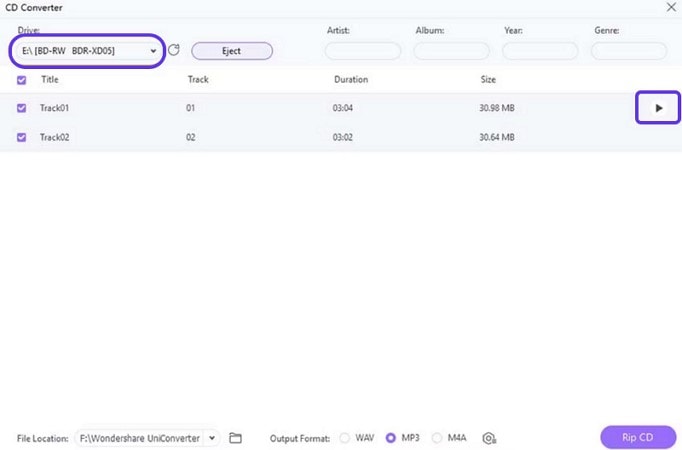The image size is (682, 450).
Task: Uncheck Track02 checkbox
Action: [21, 137]
